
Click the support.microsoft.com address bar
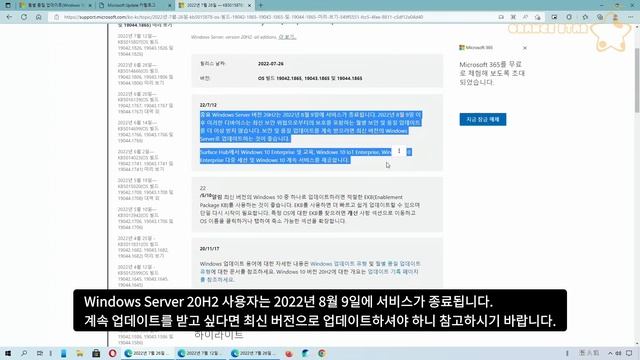245,17
